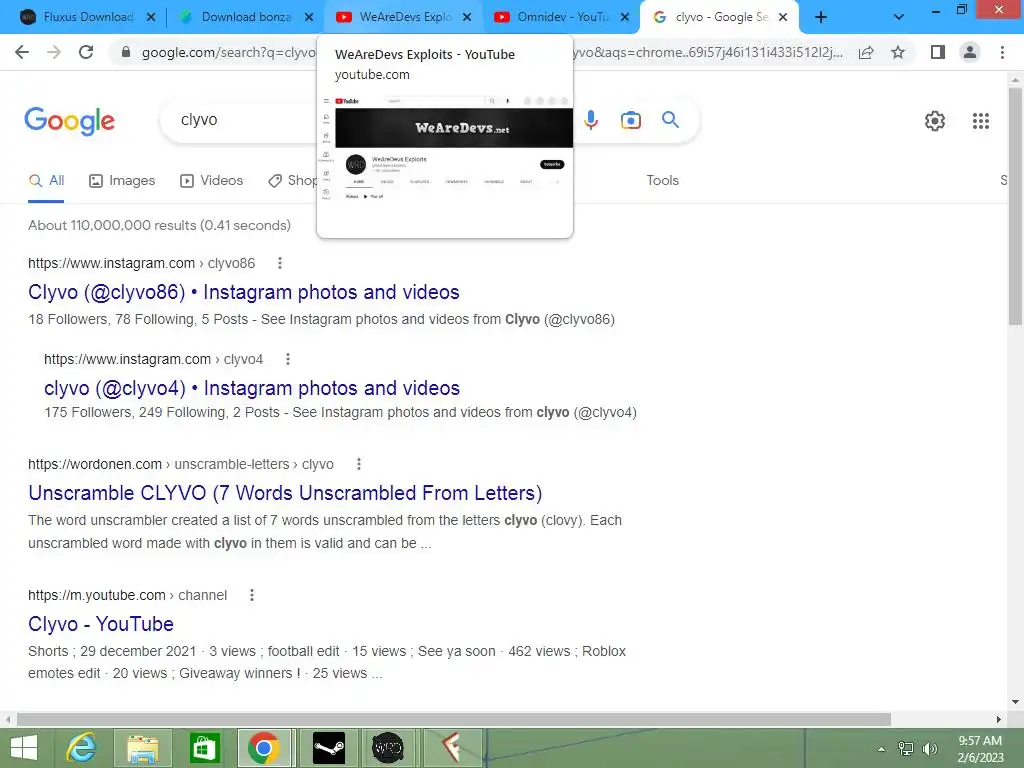Search by voice with the microphone
The image size is (1024, 768).
click(591, 120)
